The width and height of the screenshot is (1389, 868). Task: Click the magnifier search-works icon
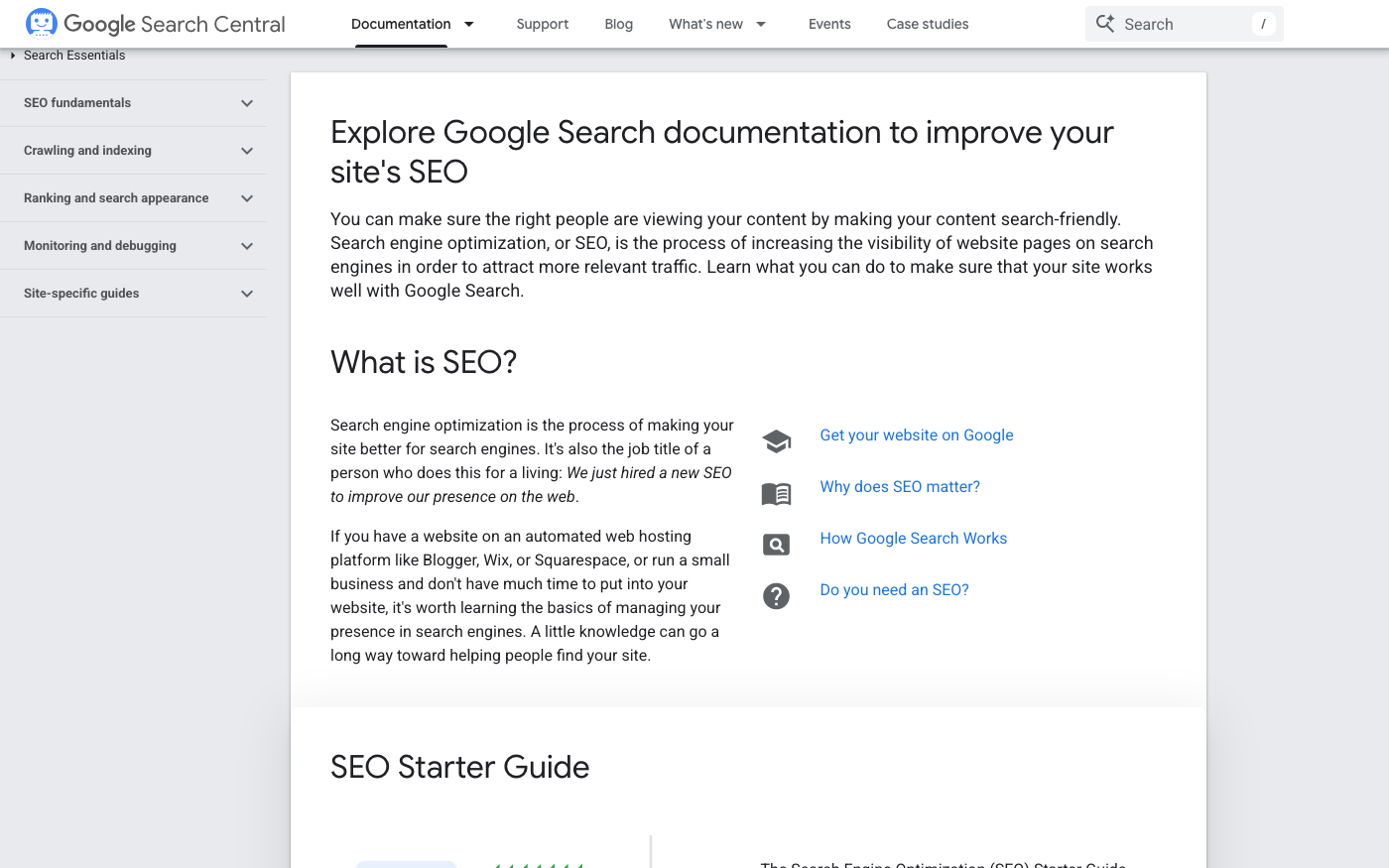click(x=776, y=545)
